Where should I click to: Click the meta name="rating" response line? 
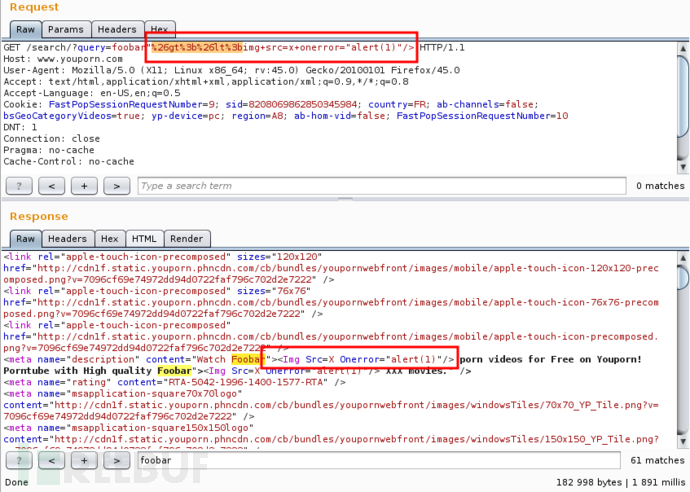pyautogui.click(x=175, y=382)
